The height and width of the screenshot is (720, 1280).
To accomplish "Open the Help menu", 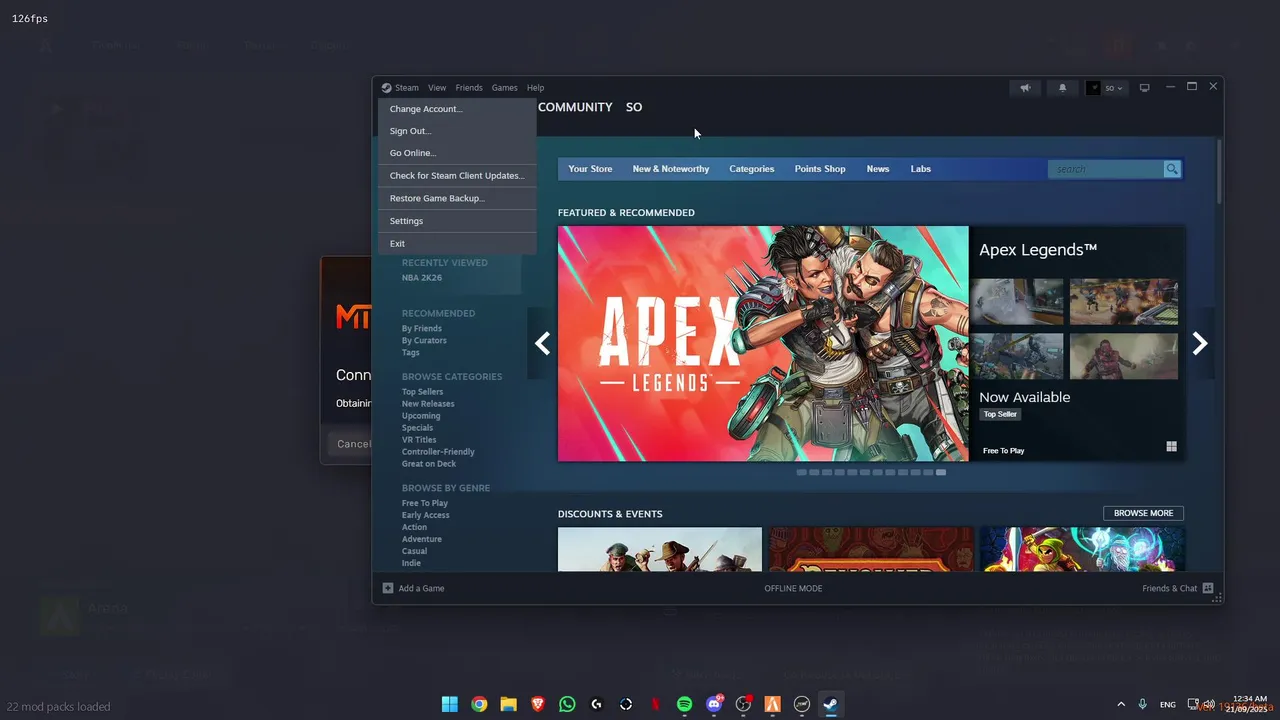I will (536, 88).
